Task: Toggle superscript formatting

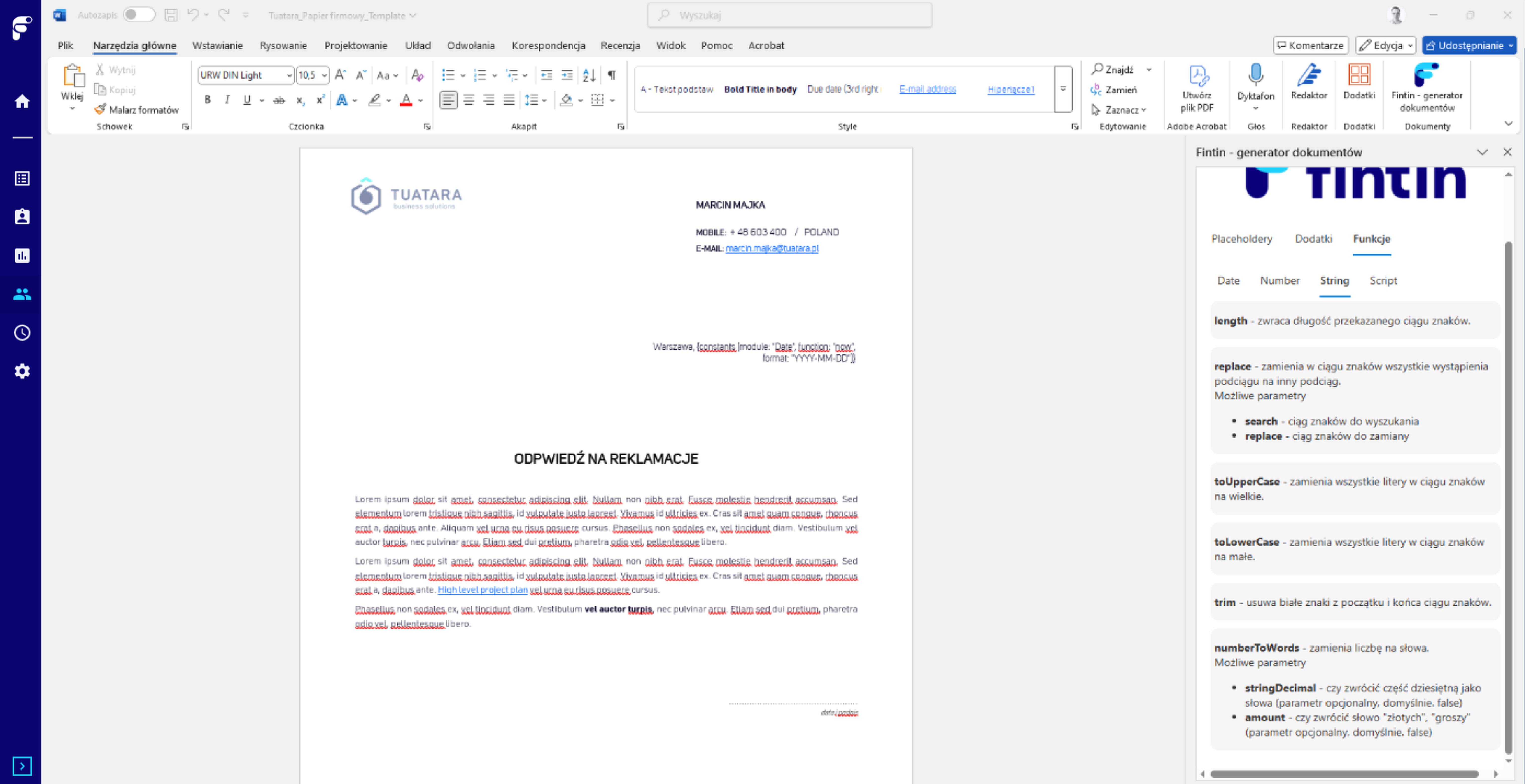Action: tap(320, 100)
